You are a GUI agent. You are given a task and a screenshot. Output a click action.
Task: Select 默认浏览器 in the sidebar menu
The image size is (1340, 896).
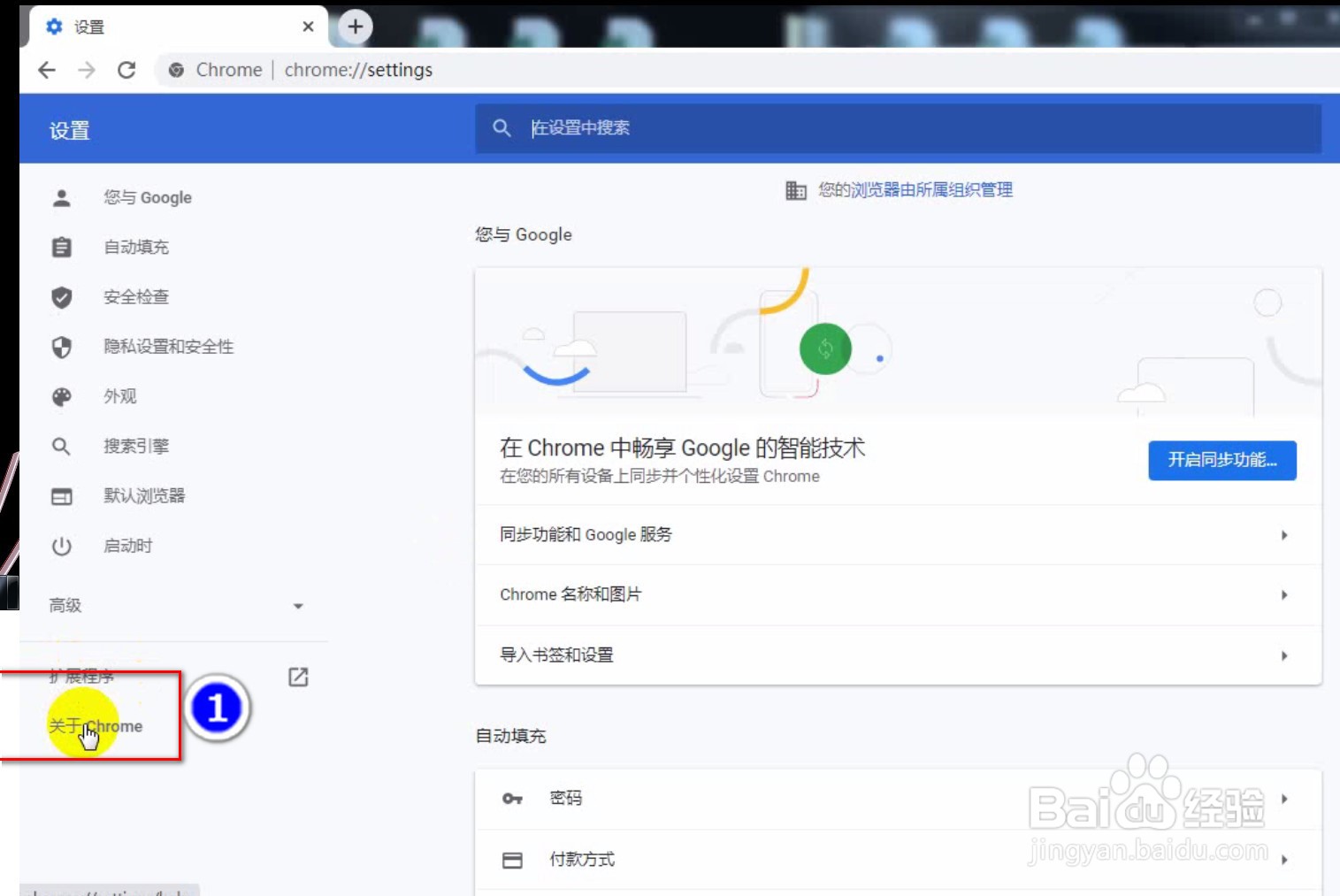144,496
